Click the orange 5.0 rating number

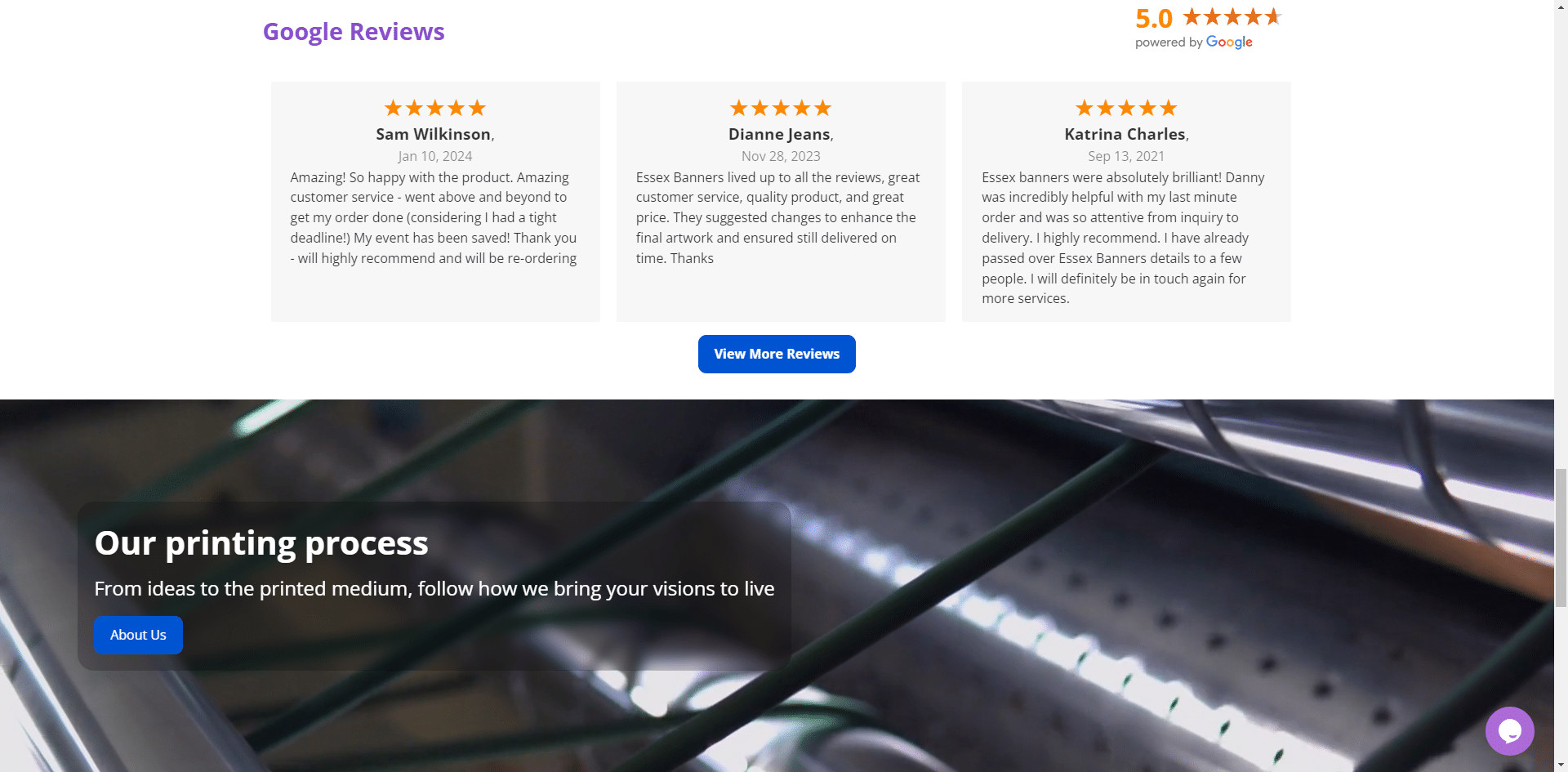click(x=1154, y=18)
